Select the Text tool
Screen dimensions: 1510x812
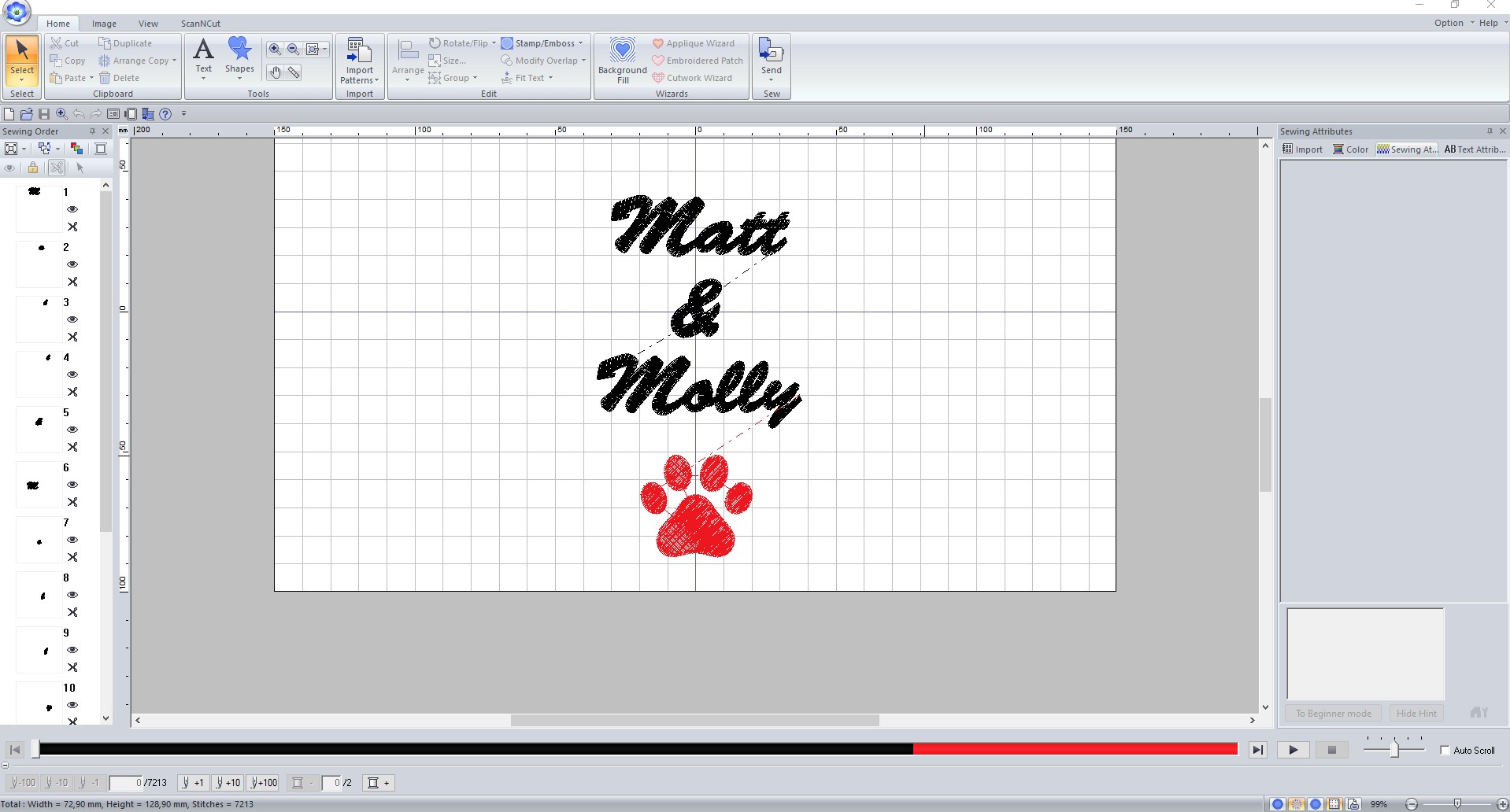(203, 55)
